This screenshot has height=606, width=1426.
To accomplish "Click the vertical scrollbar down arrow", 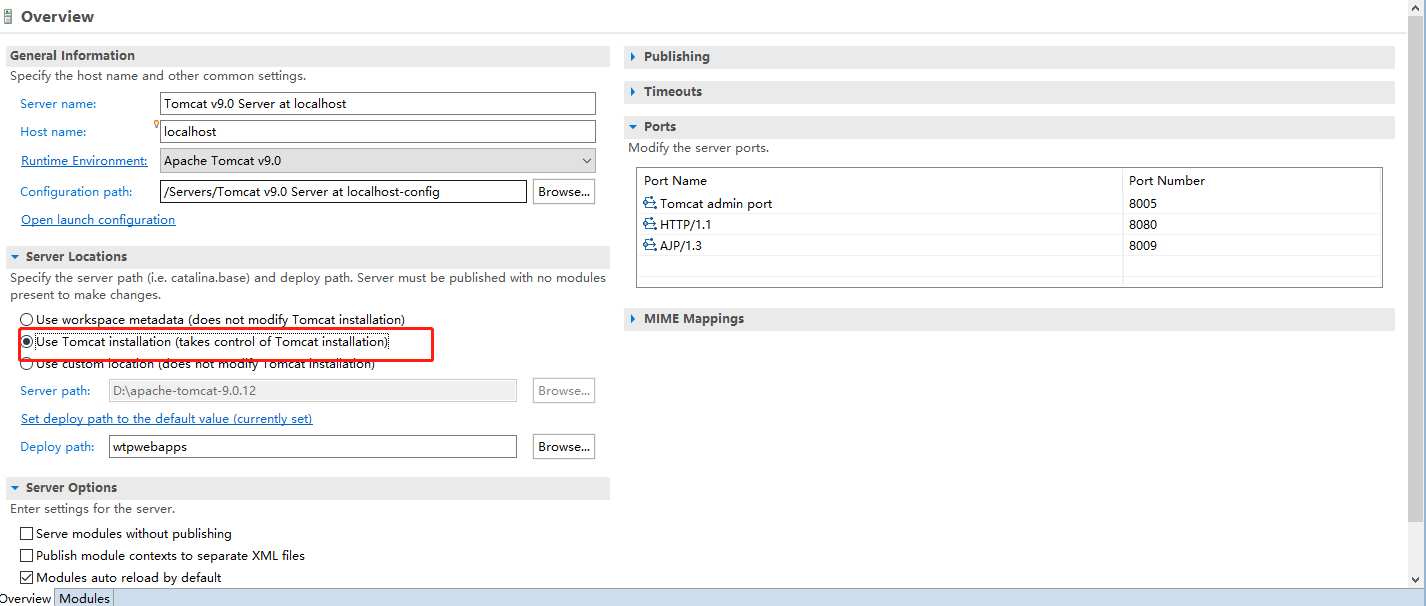I will click(1416, 579).
